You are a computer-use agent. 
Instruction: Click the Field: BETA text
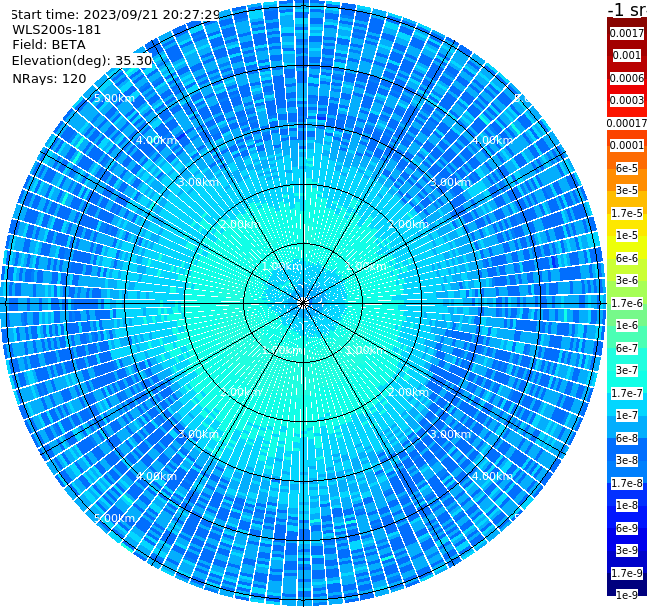[x=49, y=45]
